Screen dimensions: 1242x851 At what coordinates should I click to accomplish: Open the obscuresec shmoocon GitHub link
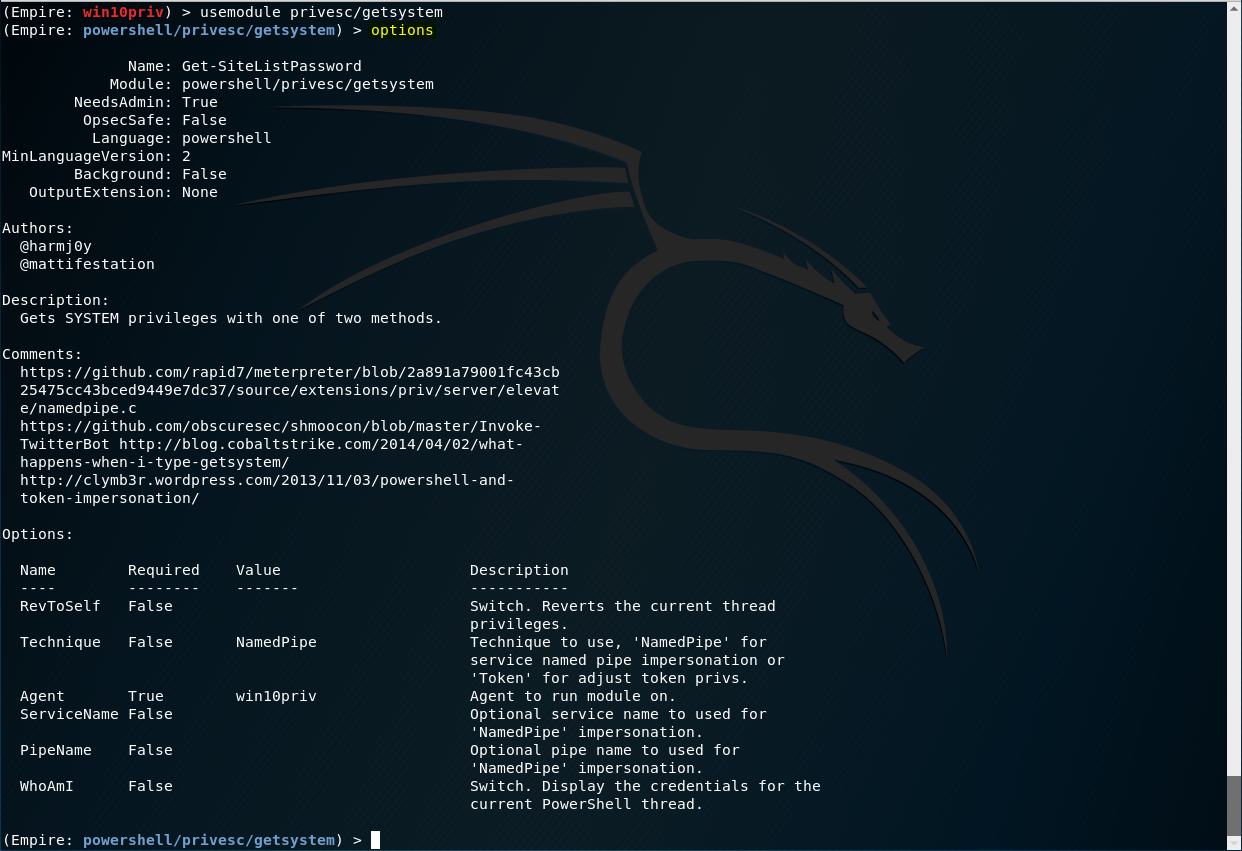(x=280, y=426)
